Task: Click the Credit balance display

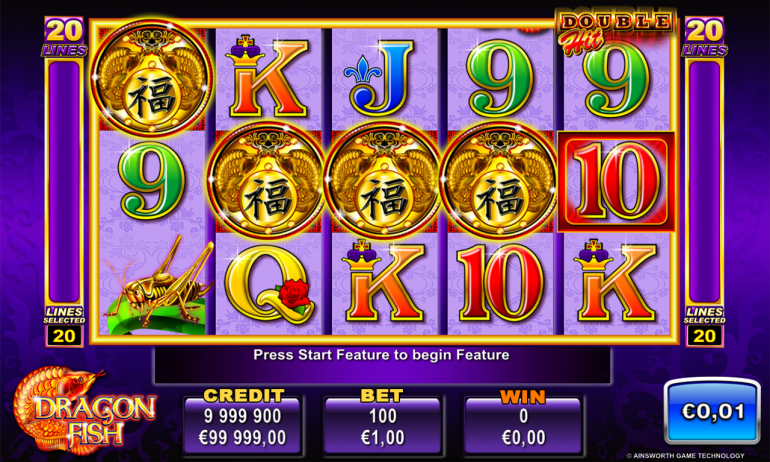Action: click(242, 422)
